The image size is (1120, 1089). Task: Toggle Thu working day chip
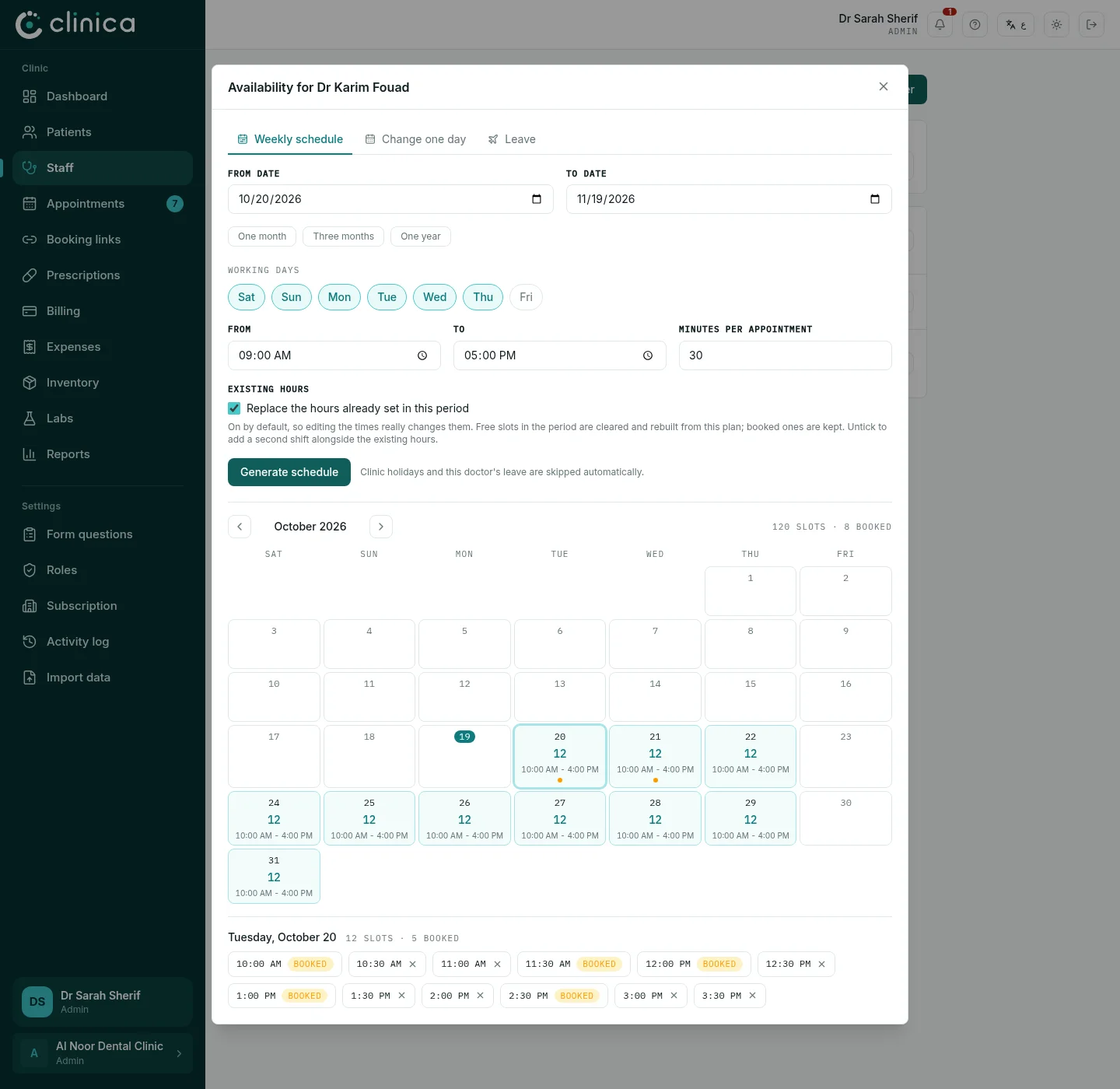coord(483,297)
